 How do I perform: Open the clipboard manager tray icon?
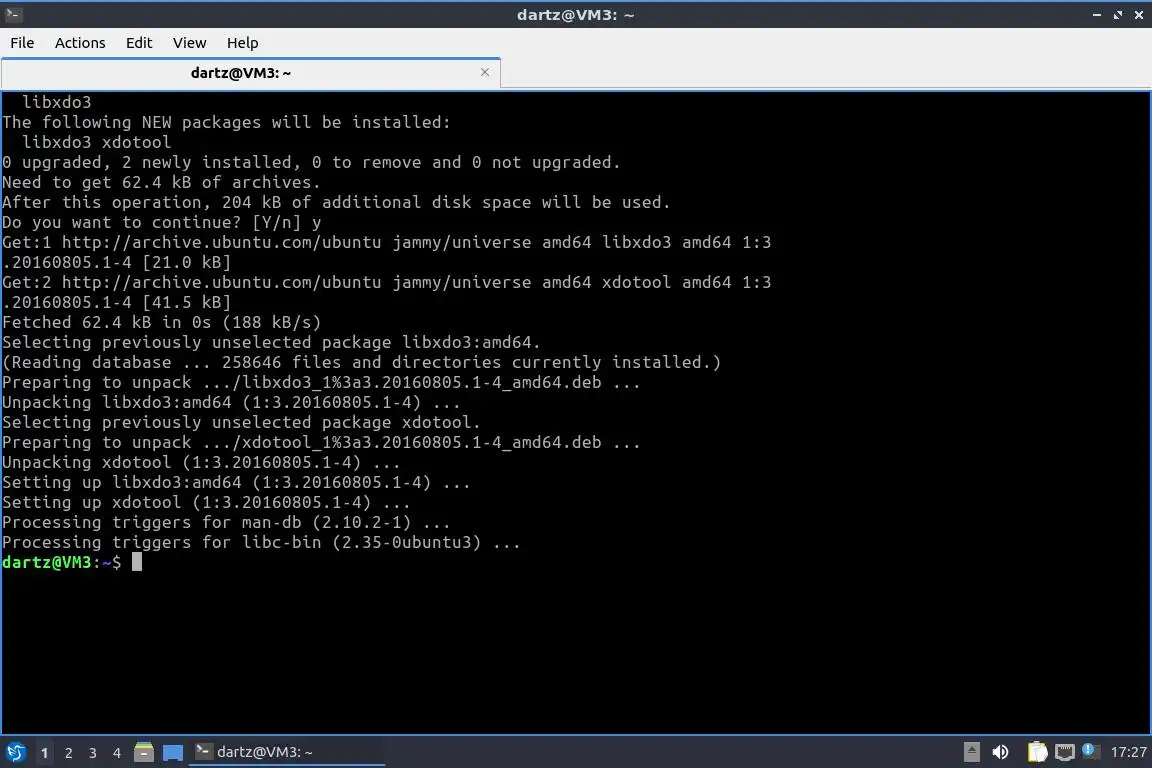pyautogui.click(x=1037, y=752)
